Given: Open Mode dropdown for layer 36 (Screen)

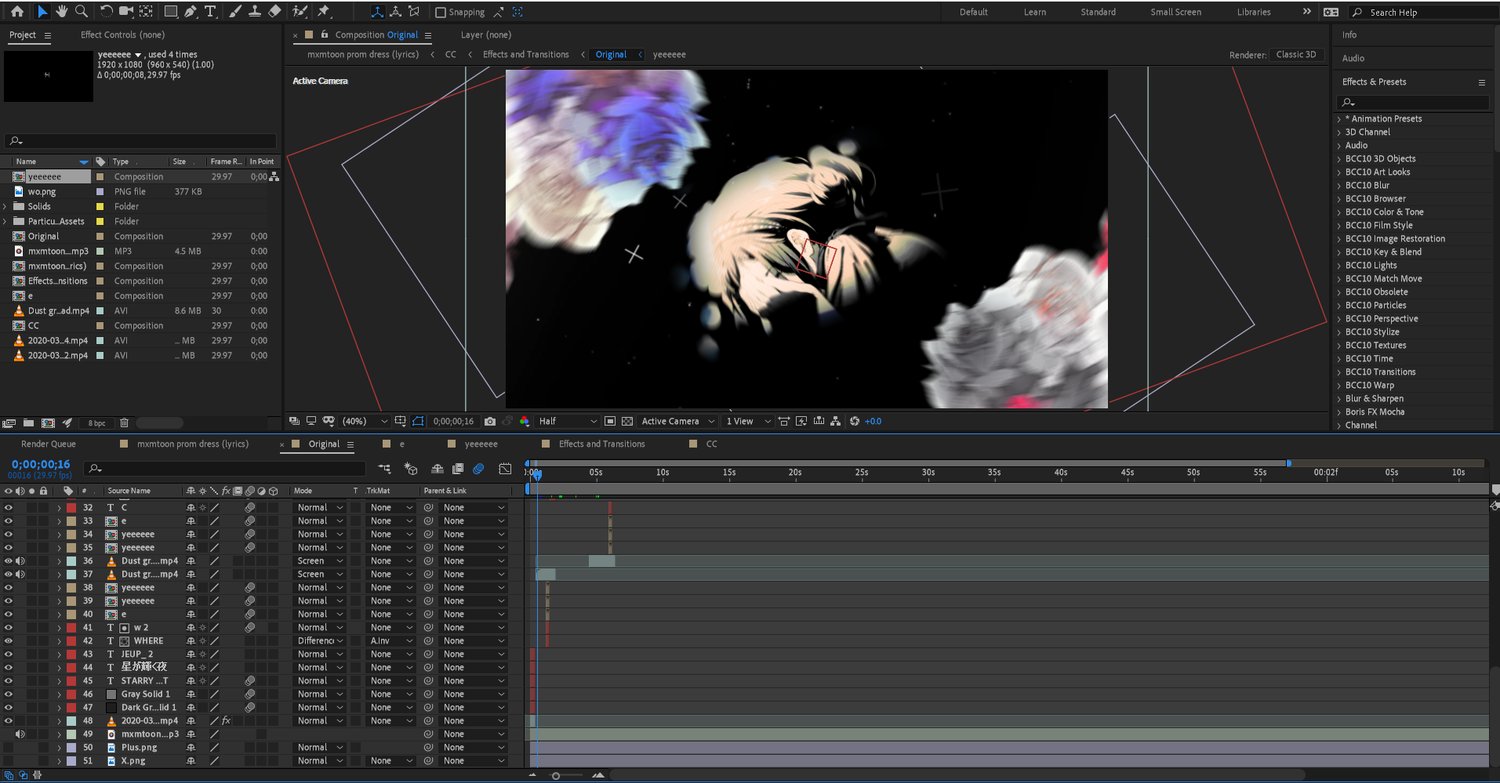Looking at the screenshot, I should click(x=320, y=561).
